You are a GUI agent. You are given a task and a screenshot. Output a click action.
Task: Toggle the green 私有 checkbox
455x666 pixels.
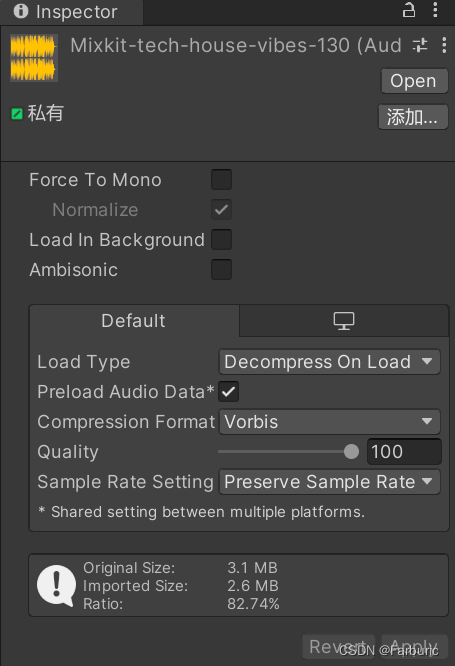[x=17, y=114]
